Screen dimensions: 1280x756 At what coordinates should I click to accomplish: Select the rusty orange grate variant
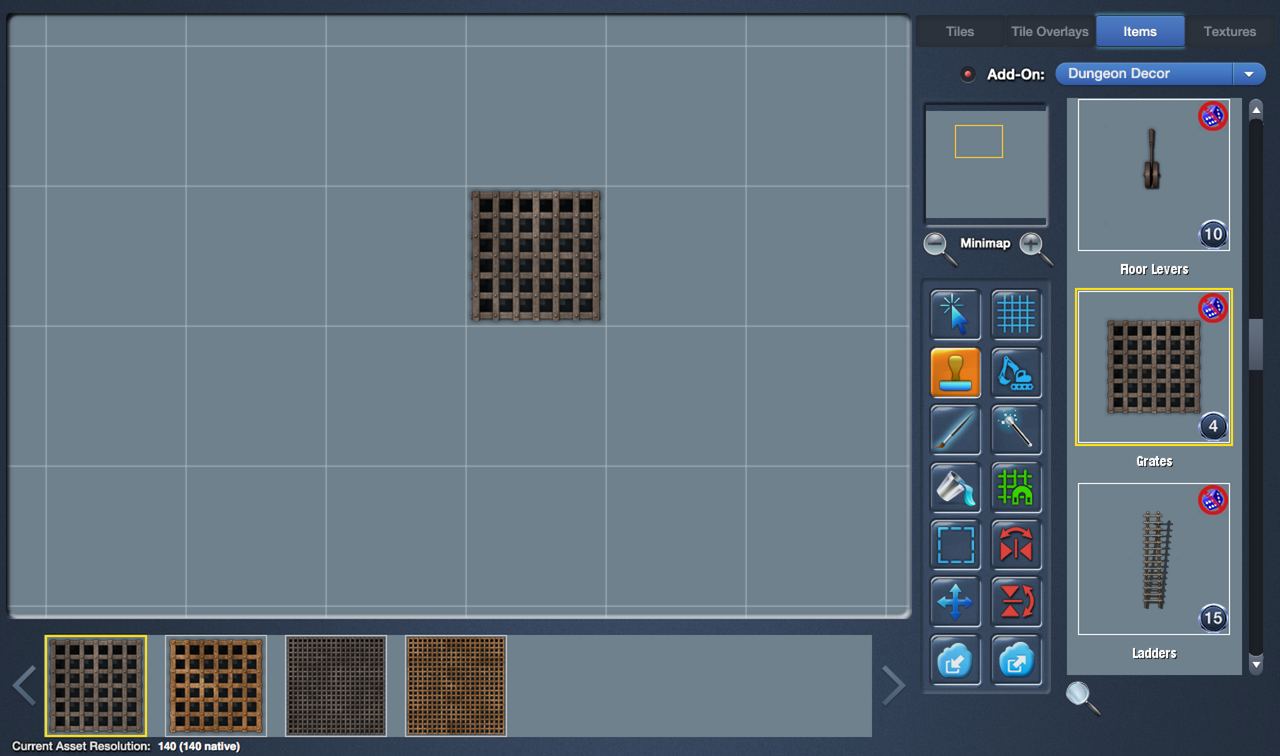(216, 686)
